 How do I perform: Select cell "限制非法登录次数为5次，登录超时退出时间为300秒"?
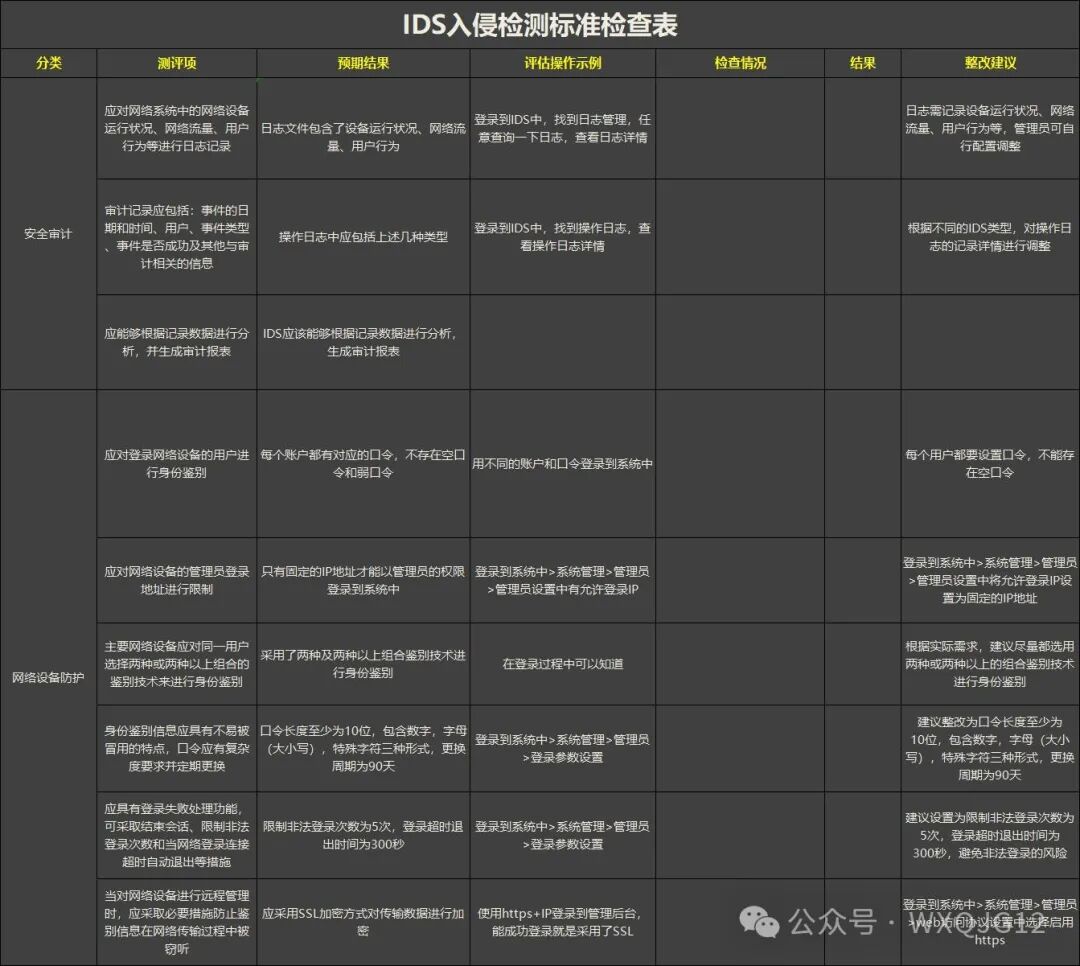click(363, 835)
